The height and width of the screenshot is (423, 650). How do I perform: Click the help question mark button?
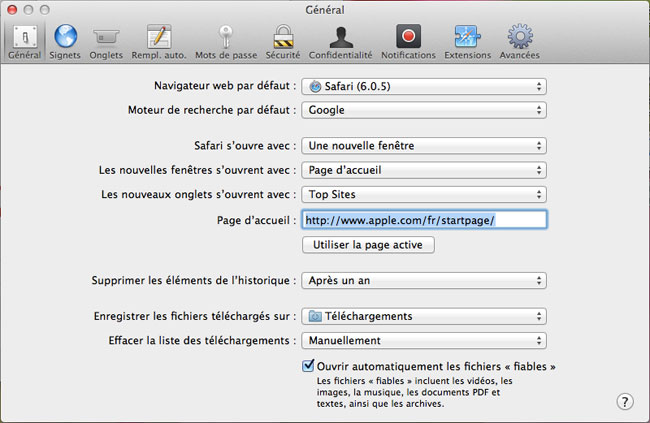pos(625,401)
